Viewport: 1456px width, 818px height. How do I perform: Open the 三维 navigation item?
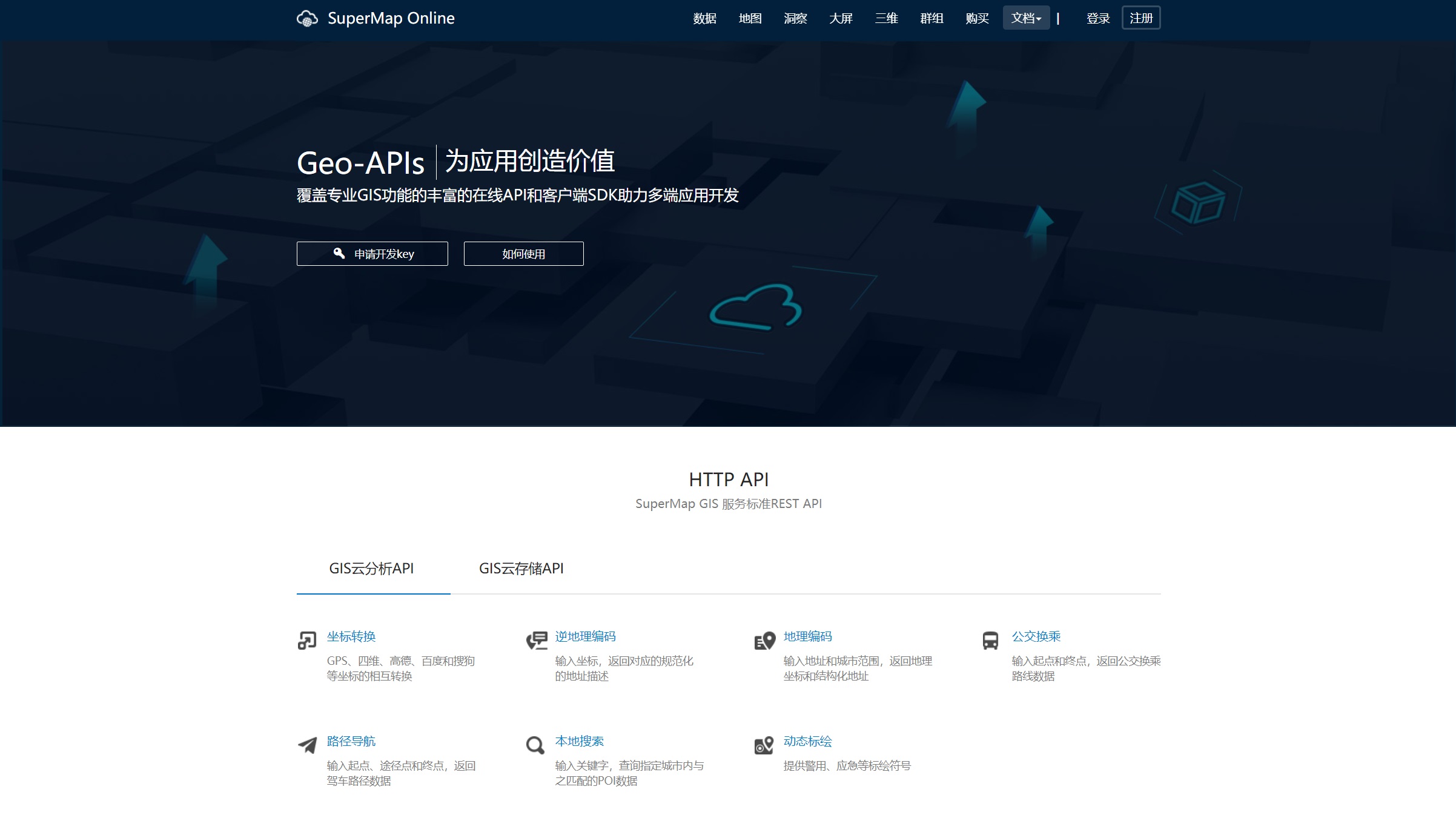tap(886, 19)
